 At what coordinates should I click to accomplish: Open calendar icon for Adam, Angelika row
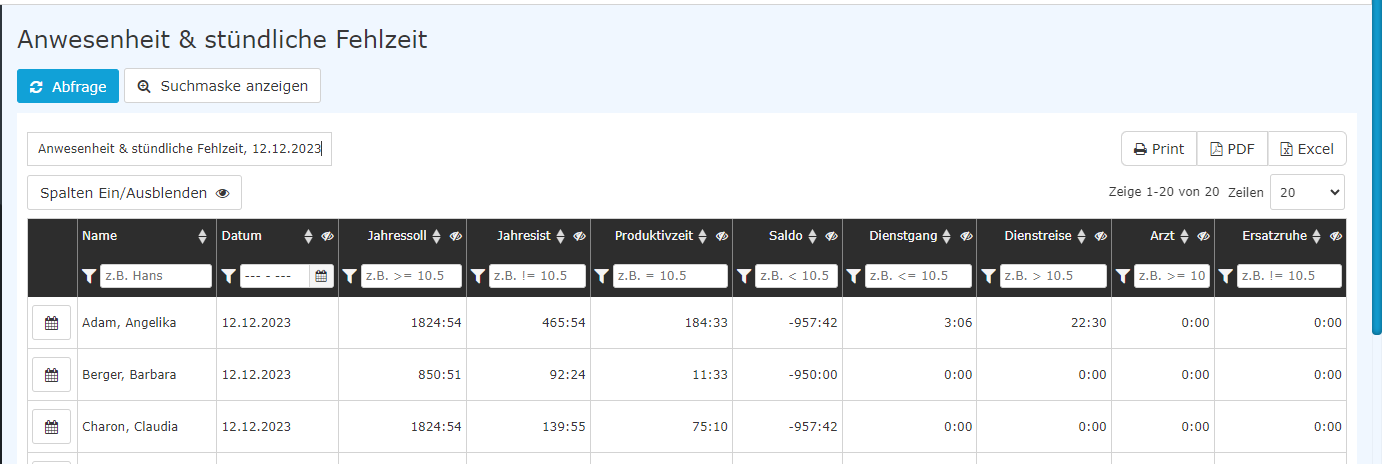52,323
